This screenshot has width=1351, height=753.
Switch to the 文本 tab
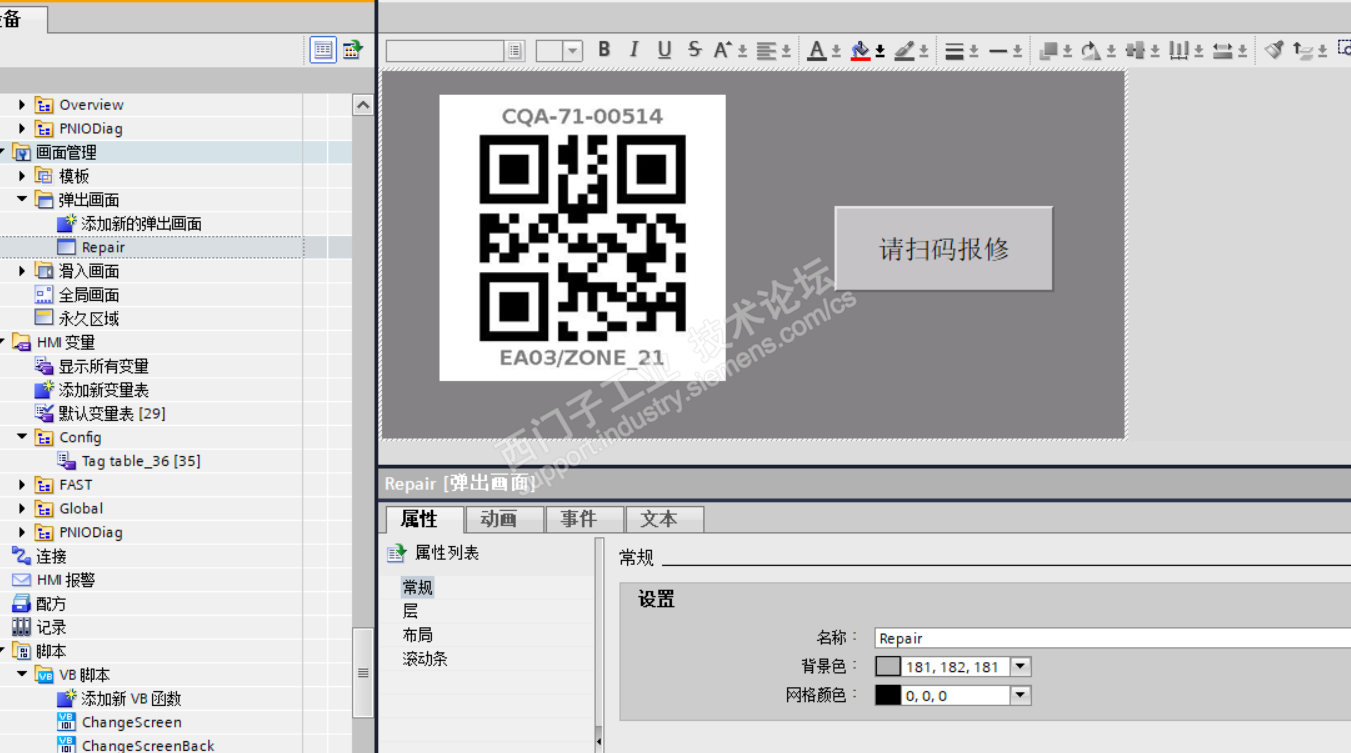[664, 519]
